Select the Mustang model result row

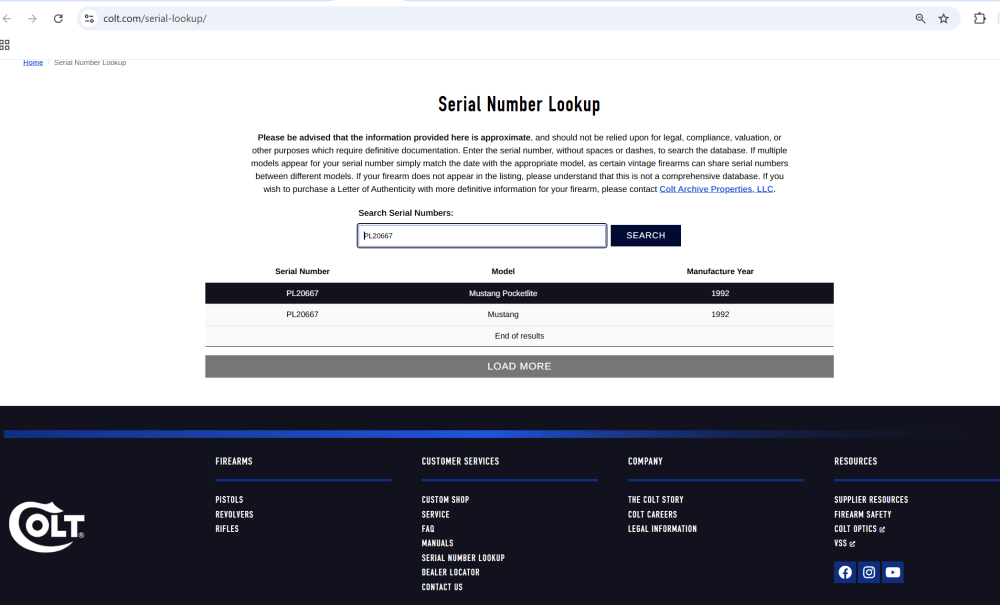tap(519, 314)
